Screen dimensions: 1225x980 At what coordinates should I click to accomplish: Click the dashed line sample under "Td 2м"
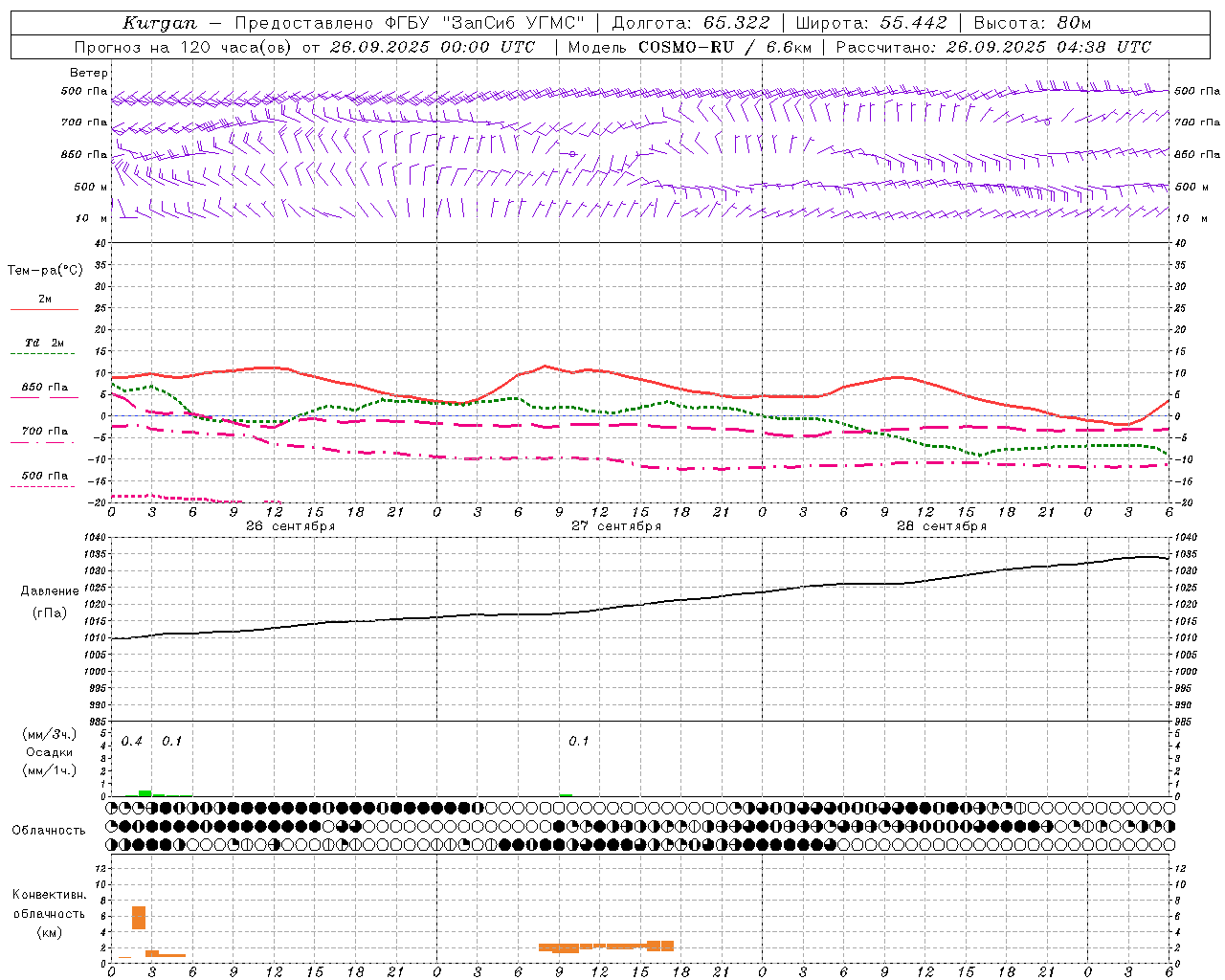click(42, 354)
